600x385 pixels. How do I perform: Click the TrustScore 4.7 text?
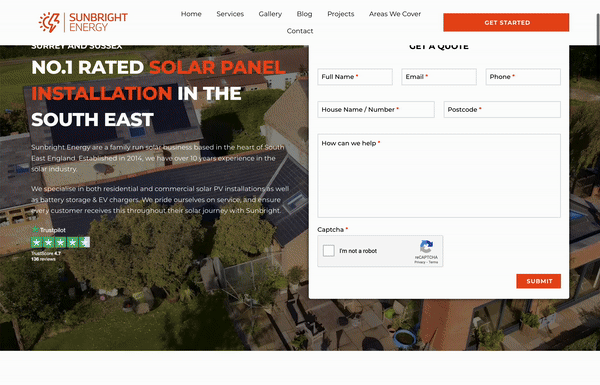click(46, 253)
